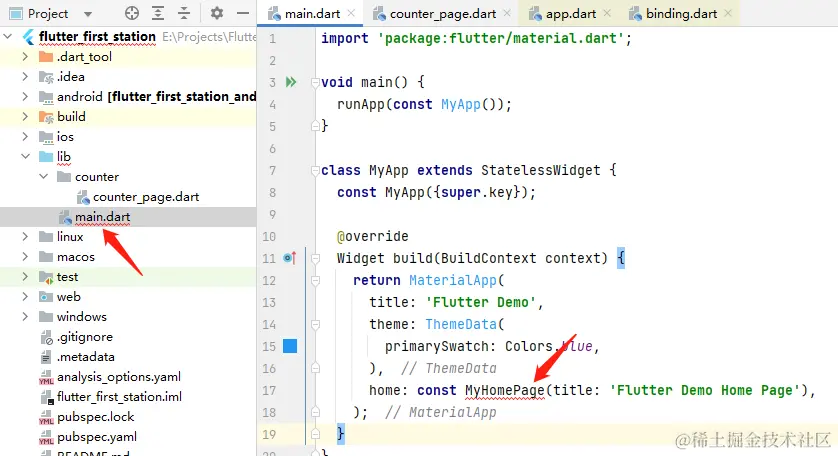This screenshot has width=838, height=456.
Task: Click the override gutter icon on line 11
Action: (290, 258)
